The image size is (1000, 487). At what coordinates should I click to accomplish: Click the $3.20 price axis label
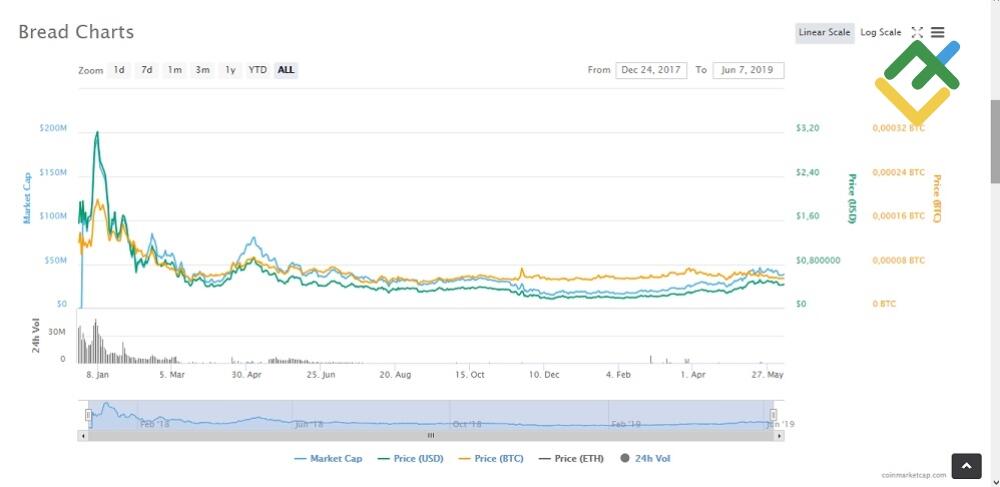pyautogui.click(x=807, y=128)
